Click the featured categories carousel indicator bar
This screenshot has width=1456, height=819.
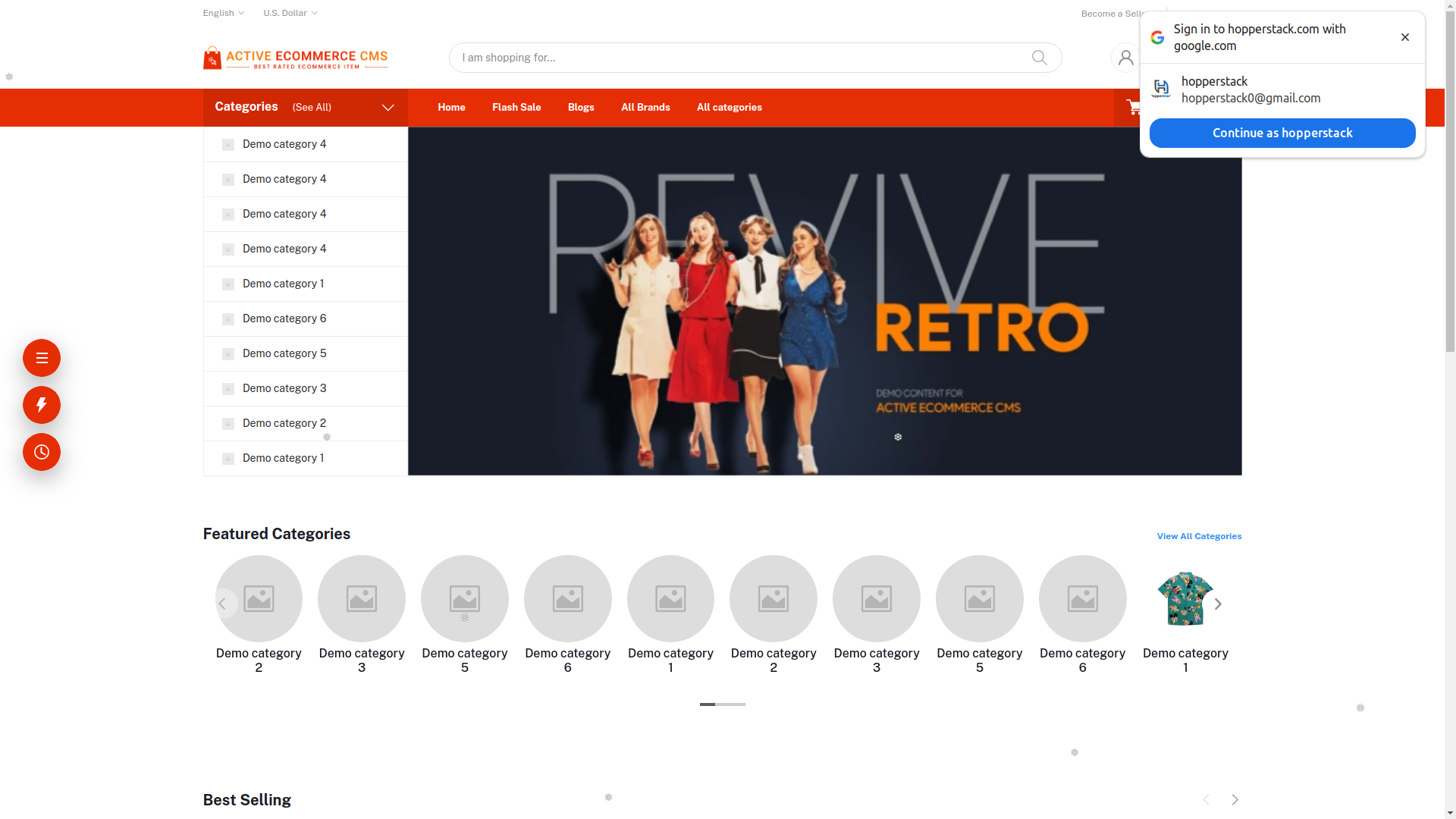pyautogui.click(x=722, y=704)
